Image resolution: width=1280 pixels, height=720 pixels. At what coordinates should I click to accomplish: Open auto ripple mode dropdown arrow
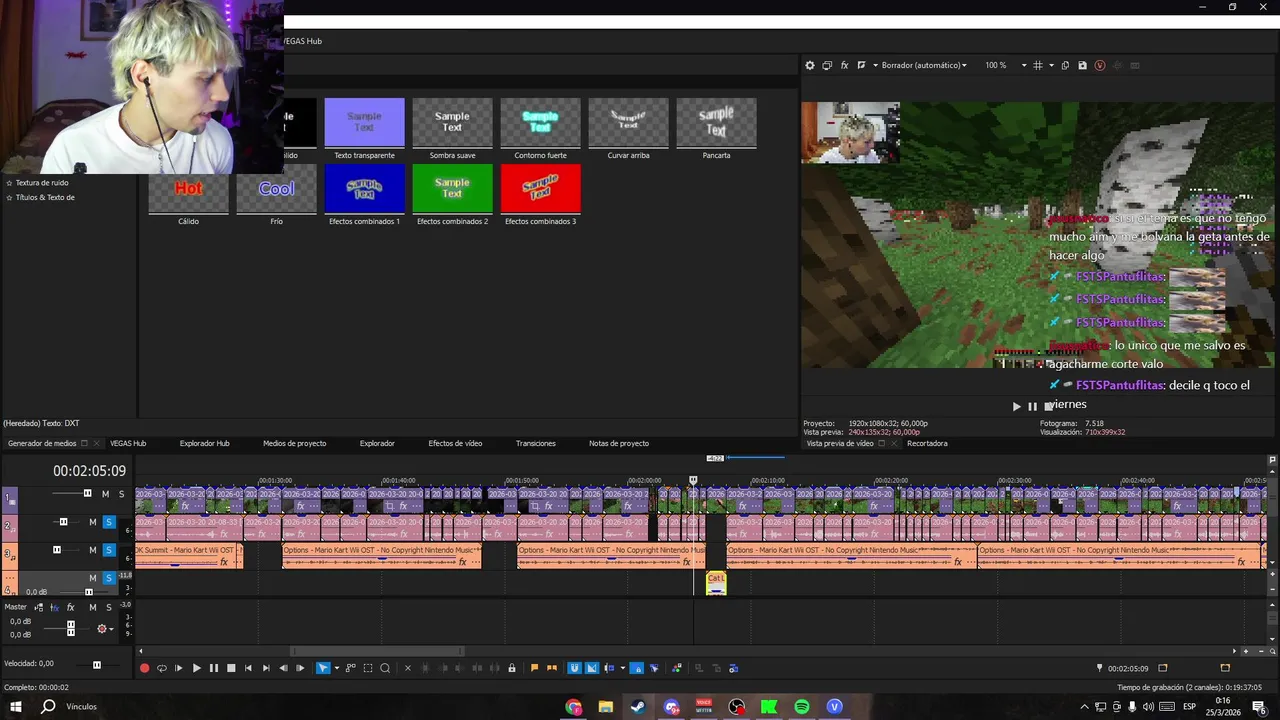(x=623, y=668)
